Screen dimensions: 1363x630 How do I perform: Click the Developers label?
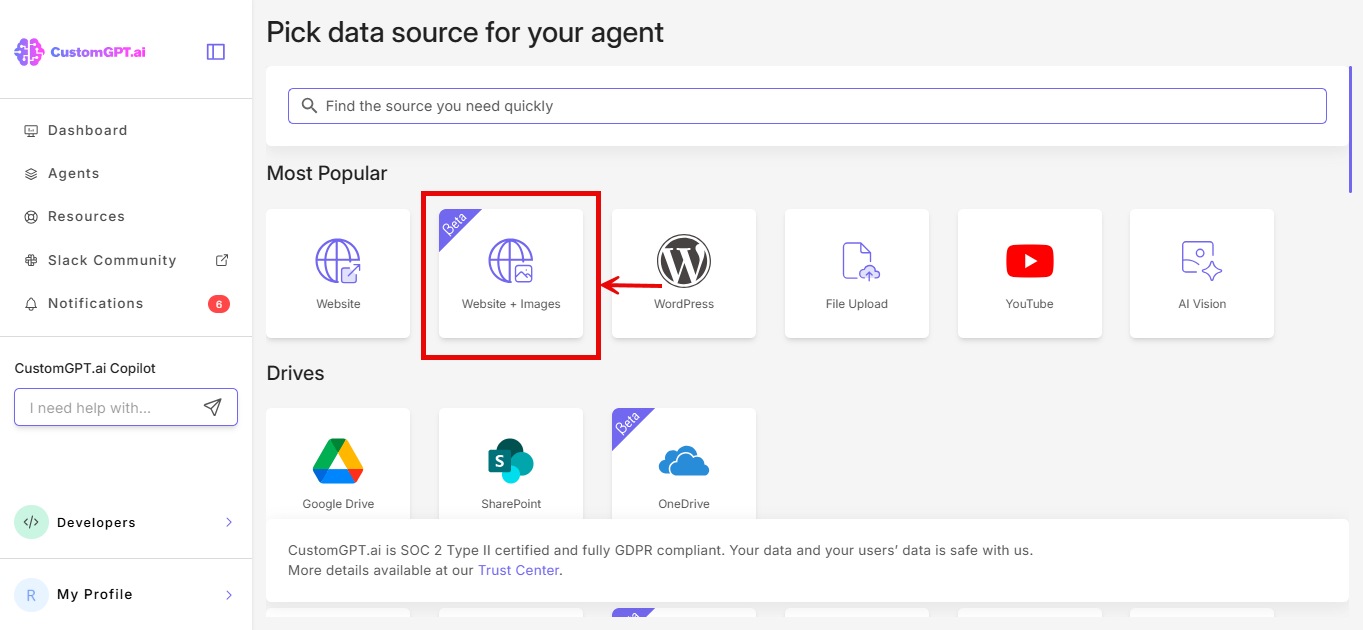(x=96, y=523)
